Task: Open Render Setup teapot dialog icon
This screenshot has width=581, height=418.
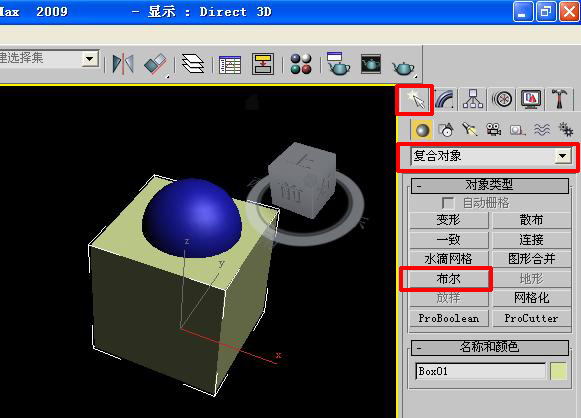Action: [338, 64]
